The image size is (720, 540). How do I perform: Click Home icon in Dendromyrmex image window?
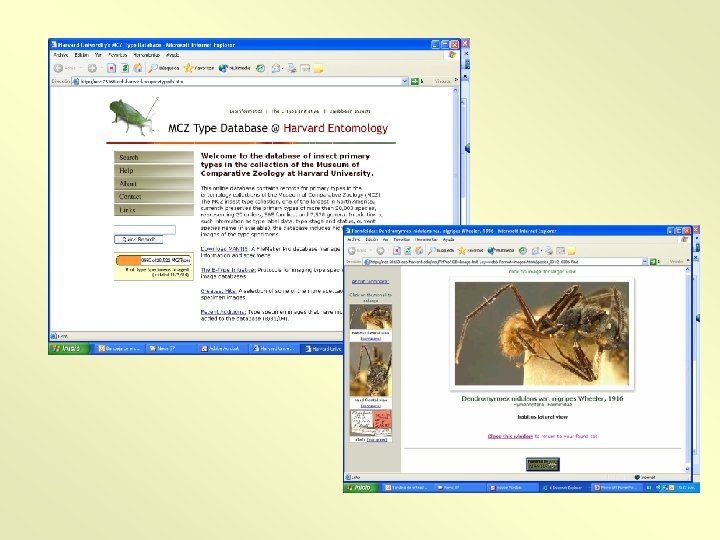[x=419, y=251]
